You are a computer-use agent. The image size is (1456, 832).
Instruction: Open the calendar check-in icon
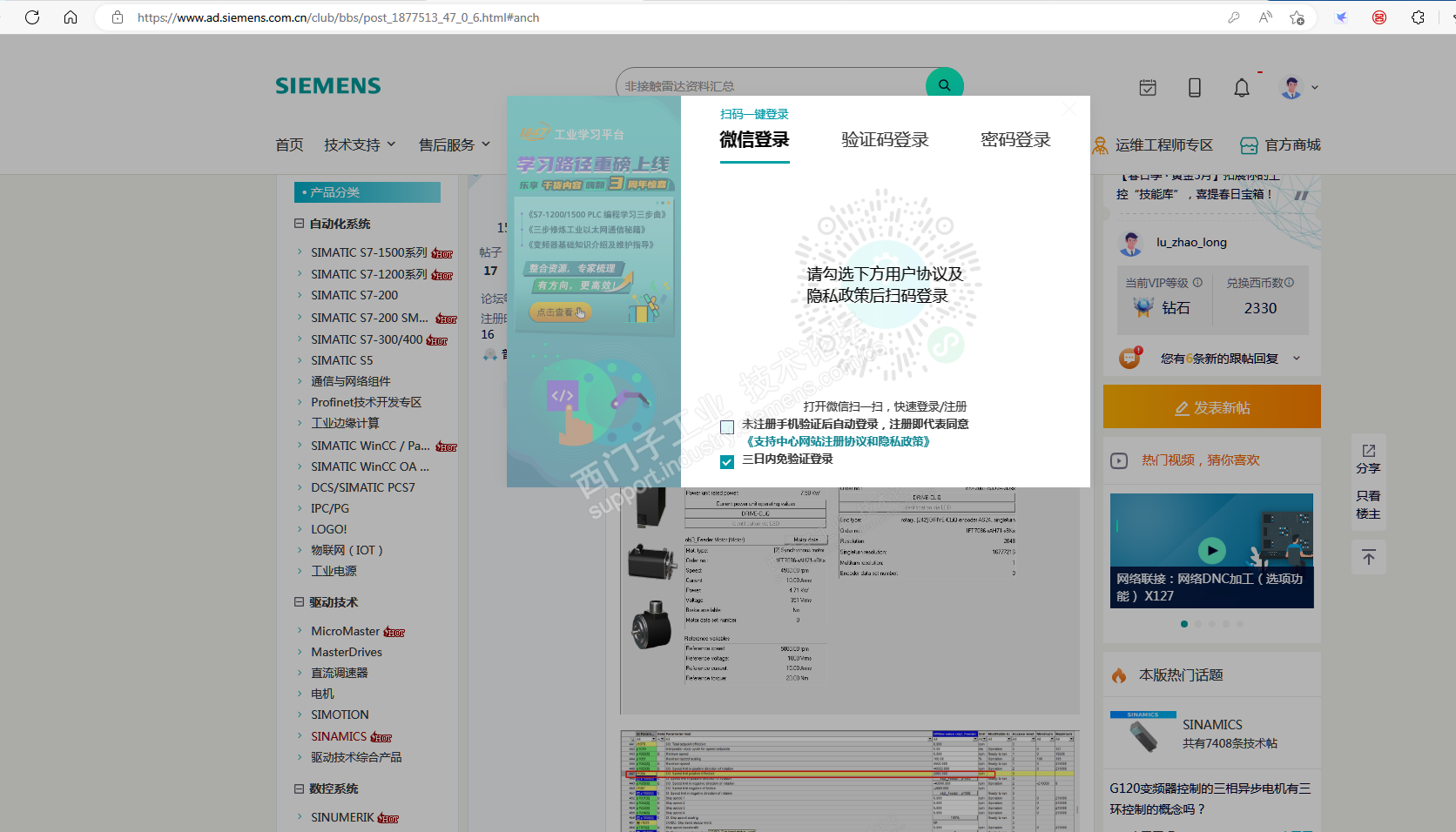[1148, 87]
